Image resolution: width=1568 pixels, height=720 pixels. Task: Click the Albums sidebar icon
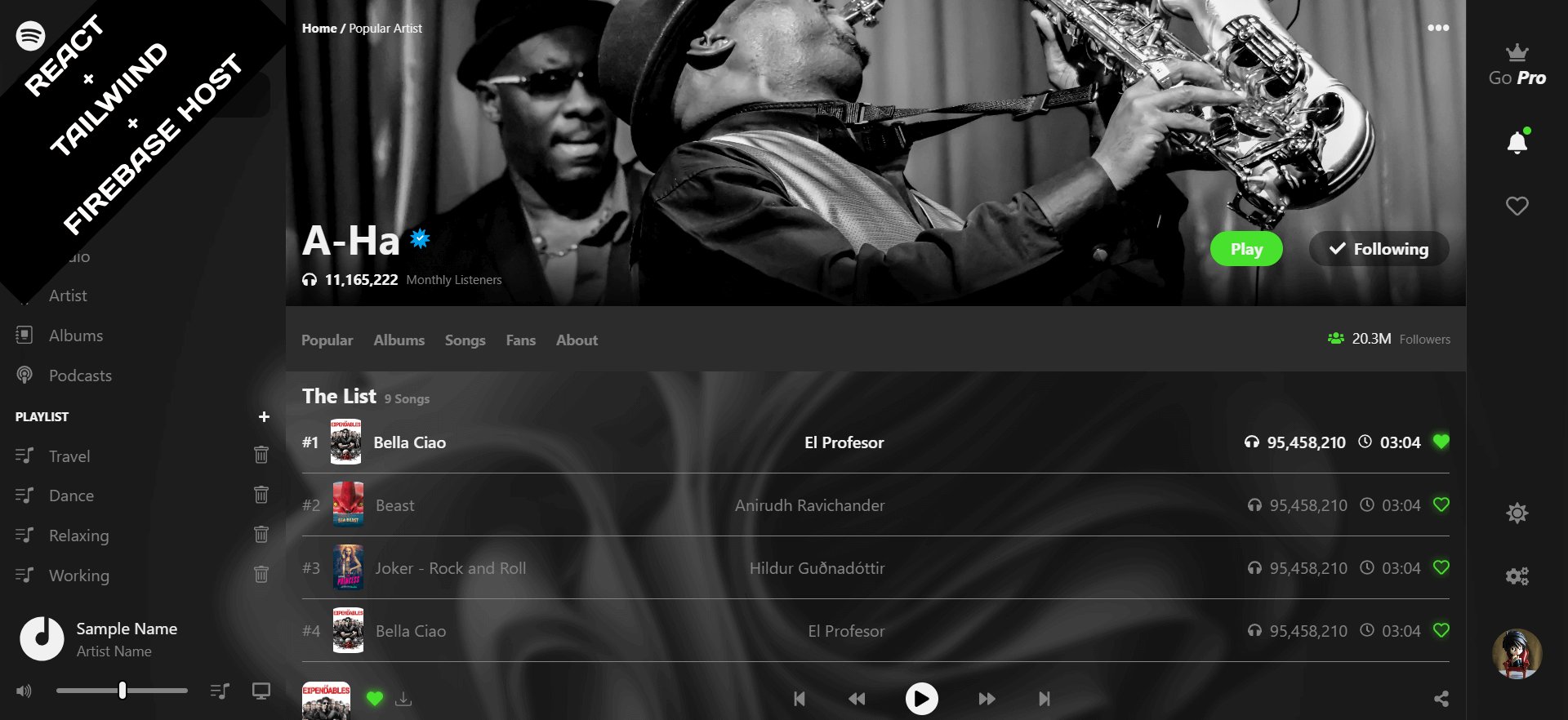tap(24, 335)
